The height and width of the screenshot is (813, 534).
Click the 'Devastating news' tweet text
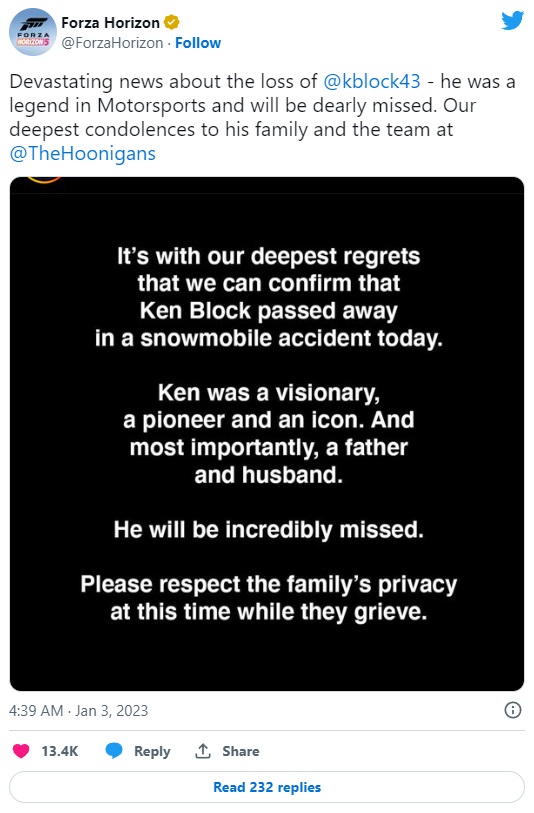click(263, 117)
